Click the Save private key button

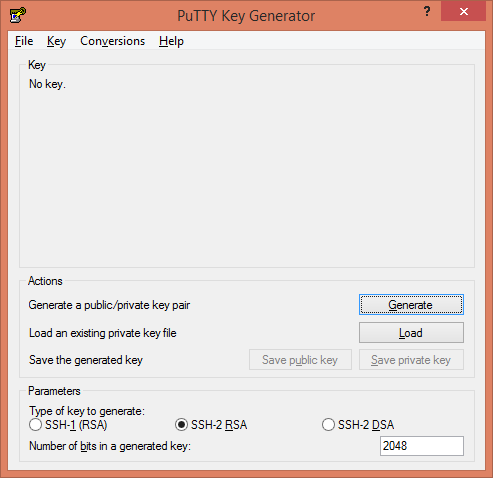tap(411, 360)
